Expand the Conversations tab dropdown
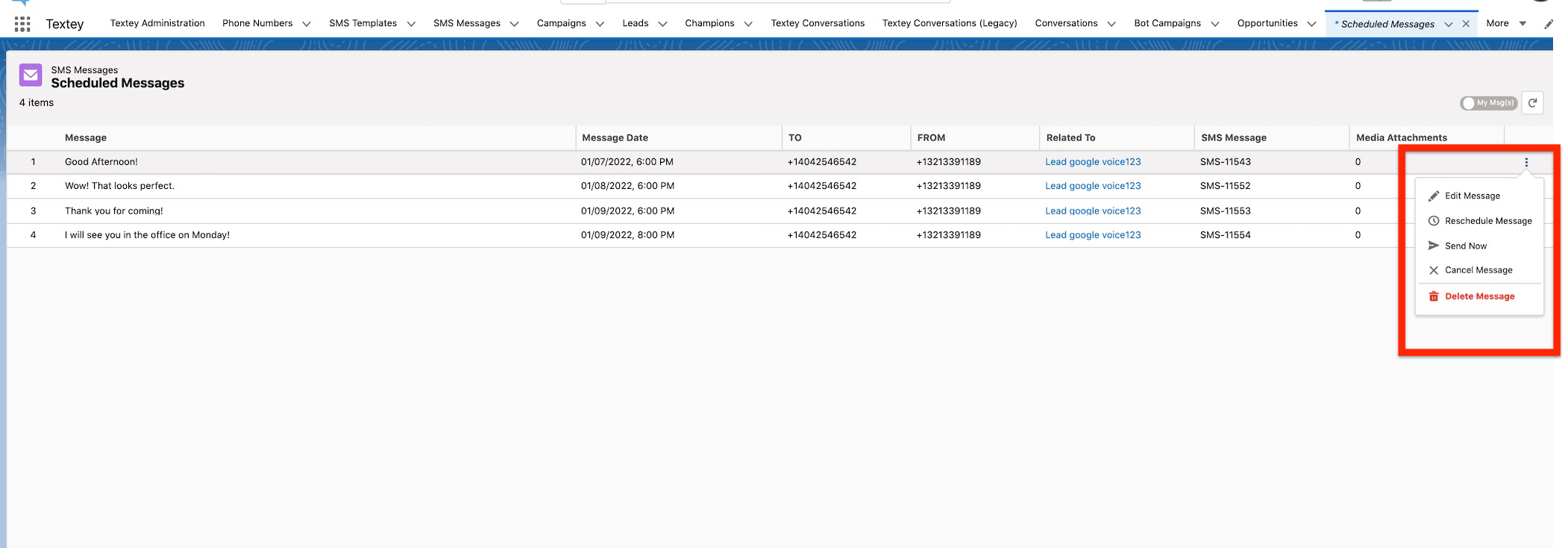 point(1111,24)
